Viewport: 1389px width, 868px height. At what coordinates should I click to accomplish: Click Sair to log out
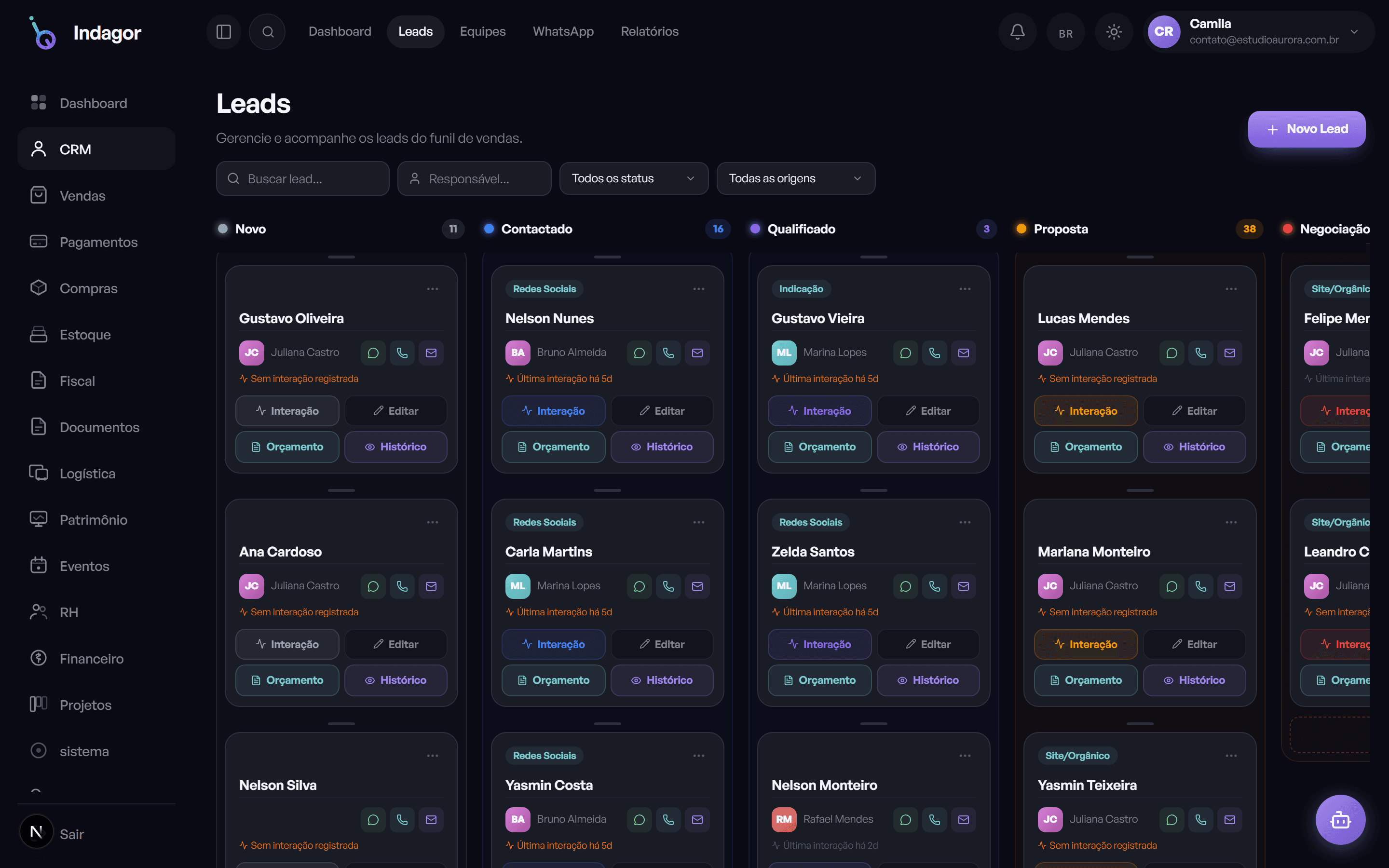(72, 834)
